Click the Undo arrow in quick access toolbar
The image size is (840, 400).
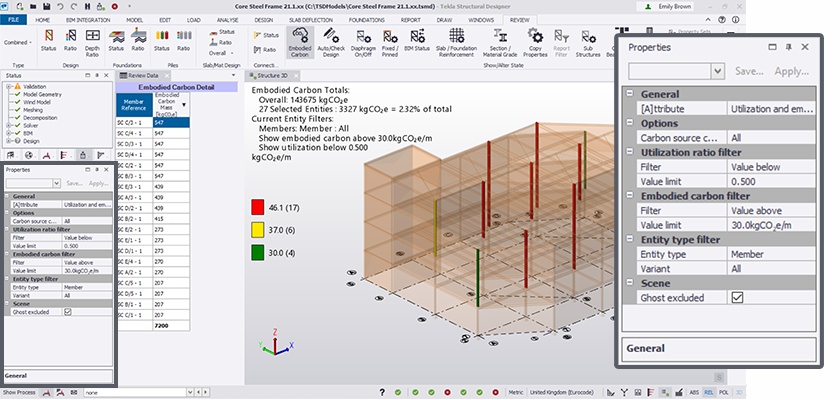[60, 6]
